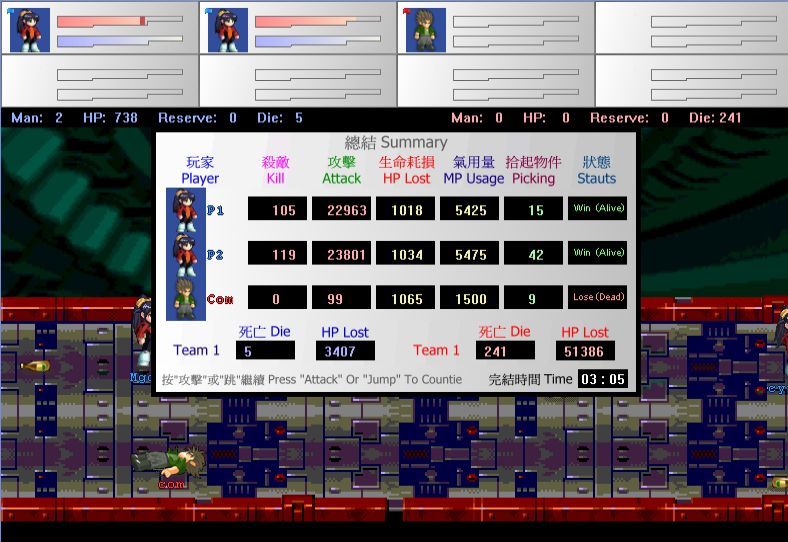Select the MP Usage column header
The width and height of the screenshot is (788, 542).
473,170
